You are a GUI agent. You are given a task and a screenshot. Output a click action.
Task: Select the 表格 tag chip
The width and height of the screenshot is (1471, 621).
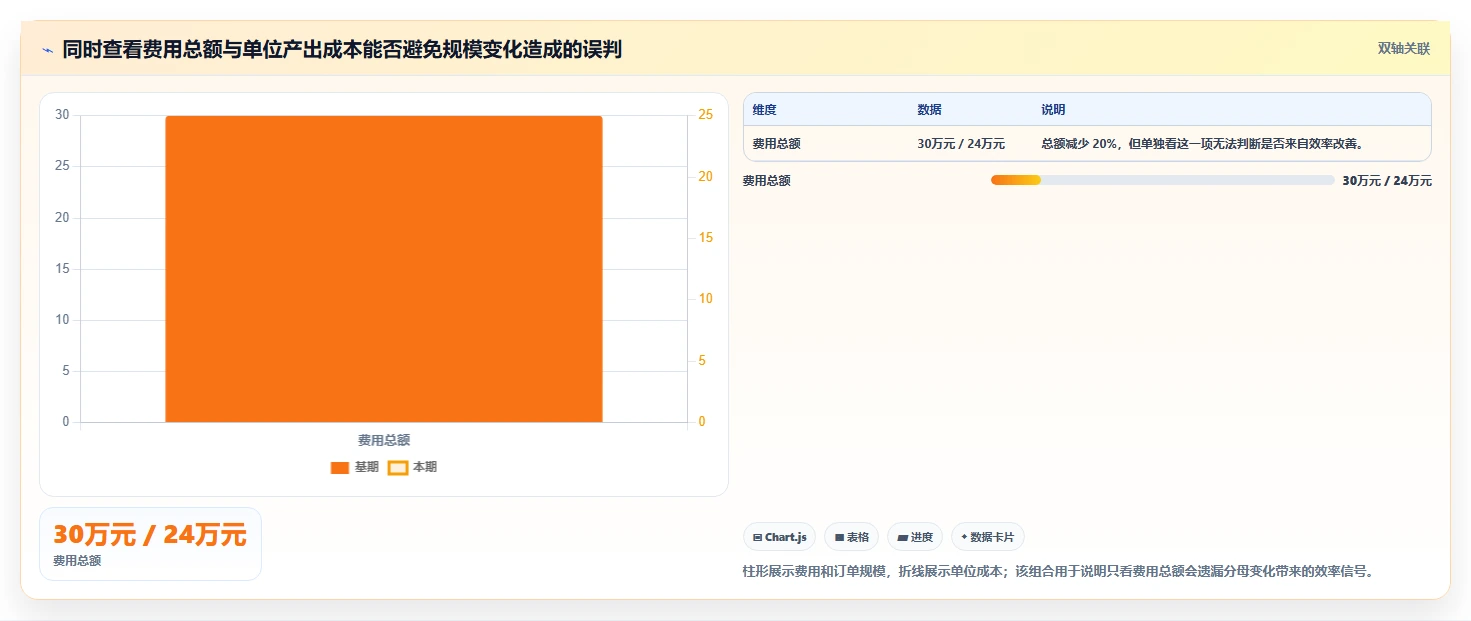[x=851, y=537]
